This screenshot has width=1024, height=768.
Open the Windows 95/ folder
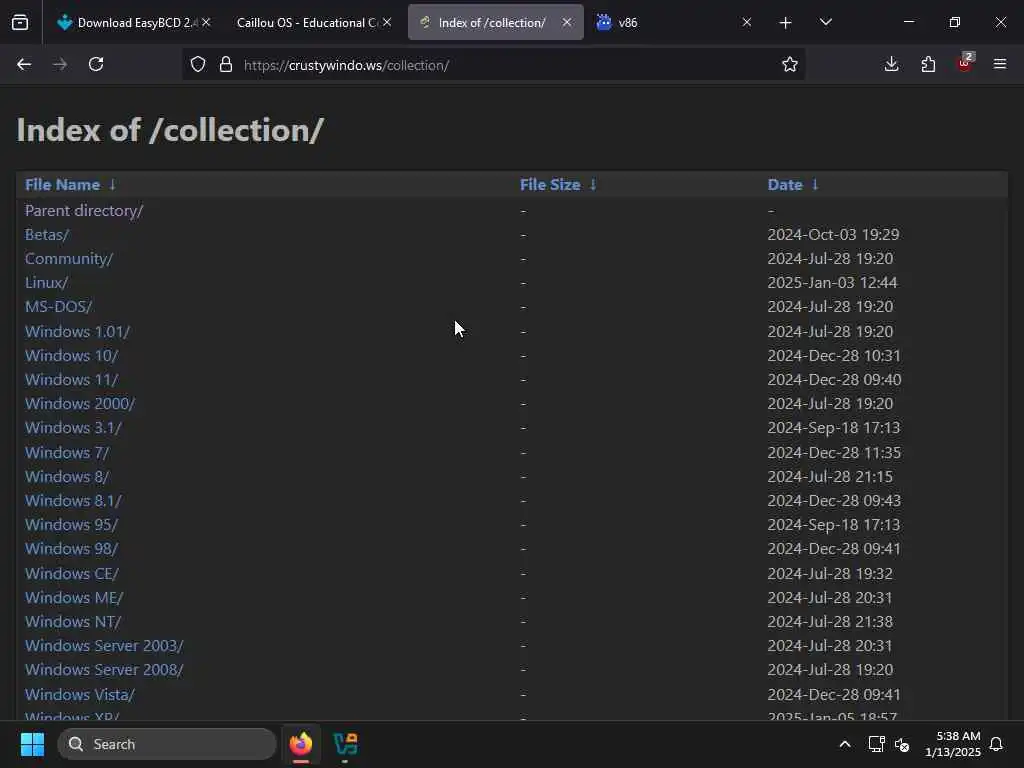(71, 524)
